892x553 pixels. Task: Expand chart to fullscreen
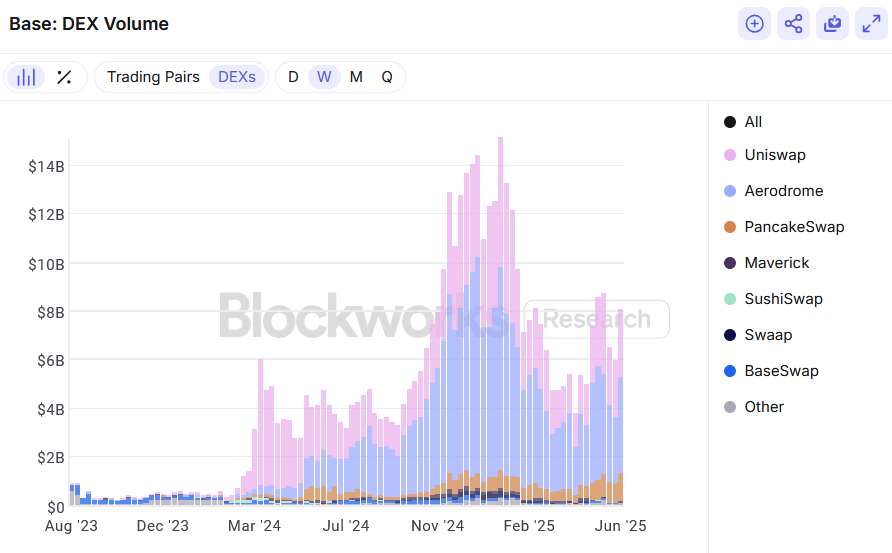(x=871, y=24)
